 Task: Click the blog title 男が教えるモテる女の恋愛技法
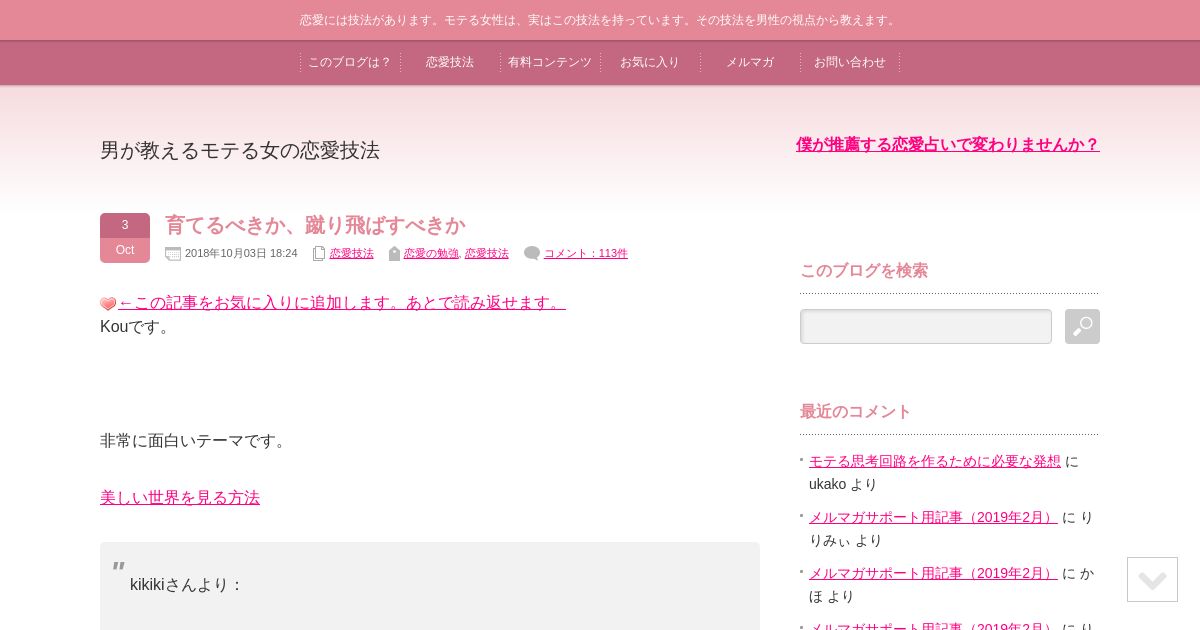pyautogui.click(x=240, y=150)
